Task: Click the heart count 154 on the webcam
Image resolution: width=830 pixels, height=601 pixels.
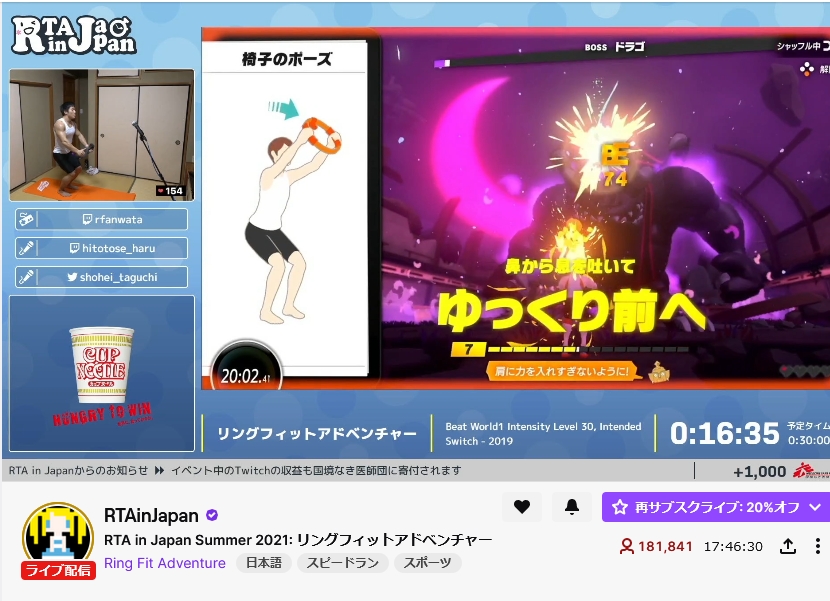Action: (170, 191)
